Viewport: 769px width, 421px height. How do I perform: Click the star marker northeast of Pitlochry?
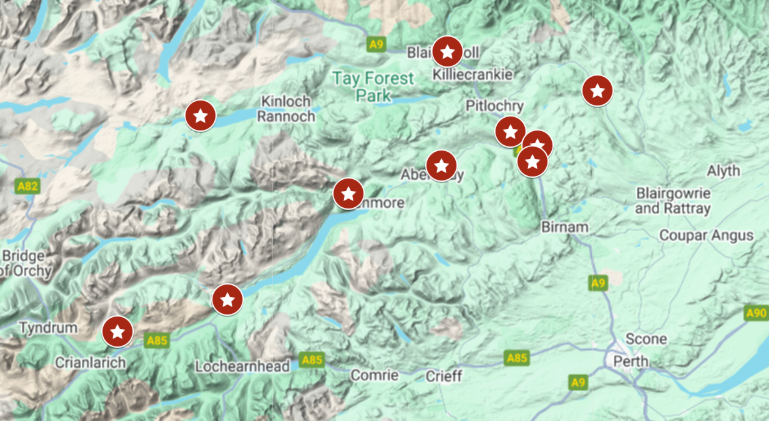click(x=597, y=91)
